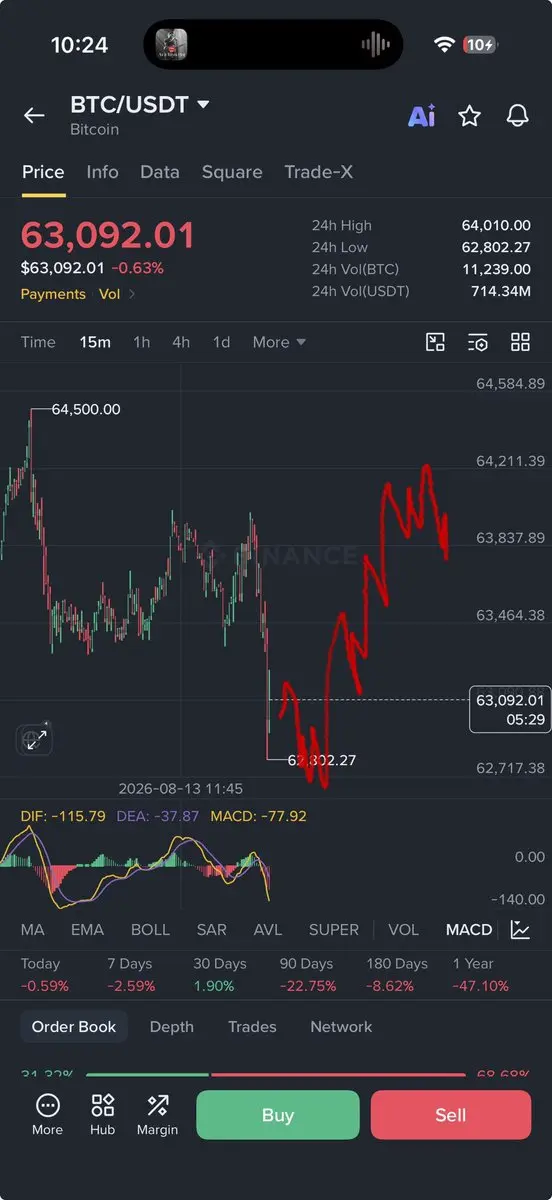The image size is (552, 1200).
Task: Open indicator chart settings icon beside MACD
Action: click(520, 930)
